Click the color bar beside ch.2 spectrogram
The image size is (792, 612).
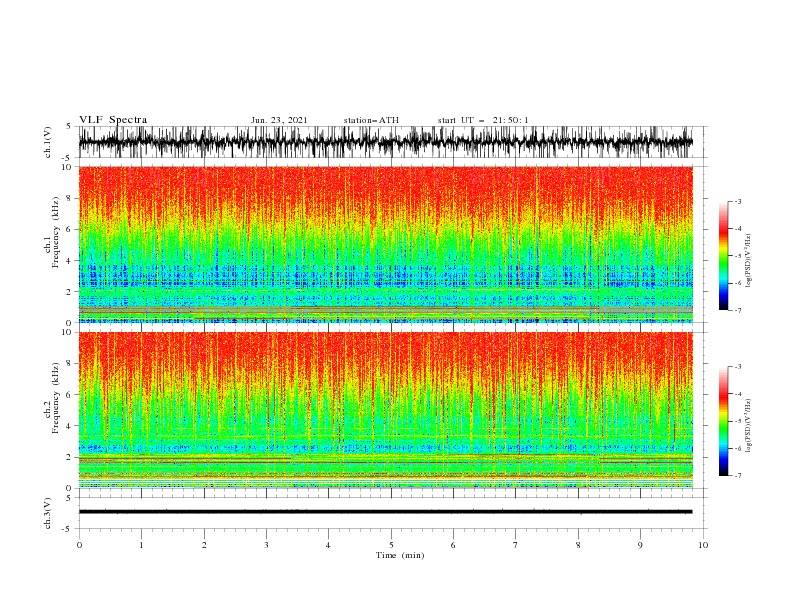point(723,421)
